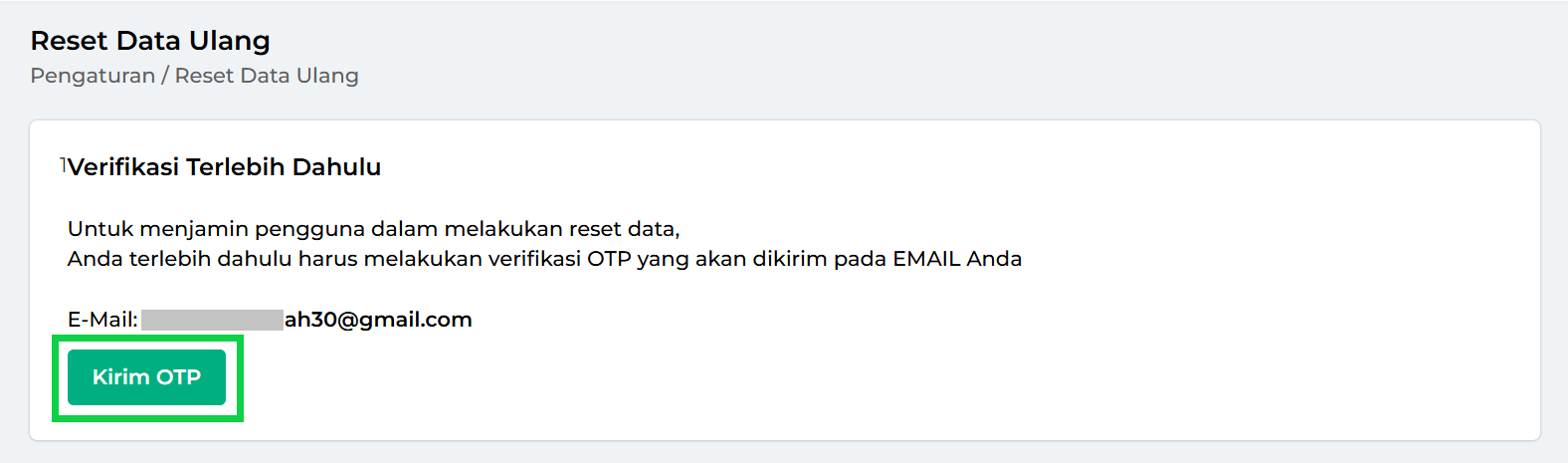Click the line starting 'Anda terlebih dahulu'
Image resolution: width=1568 pixels, height=463 pixels.
[x=544, y=259]
